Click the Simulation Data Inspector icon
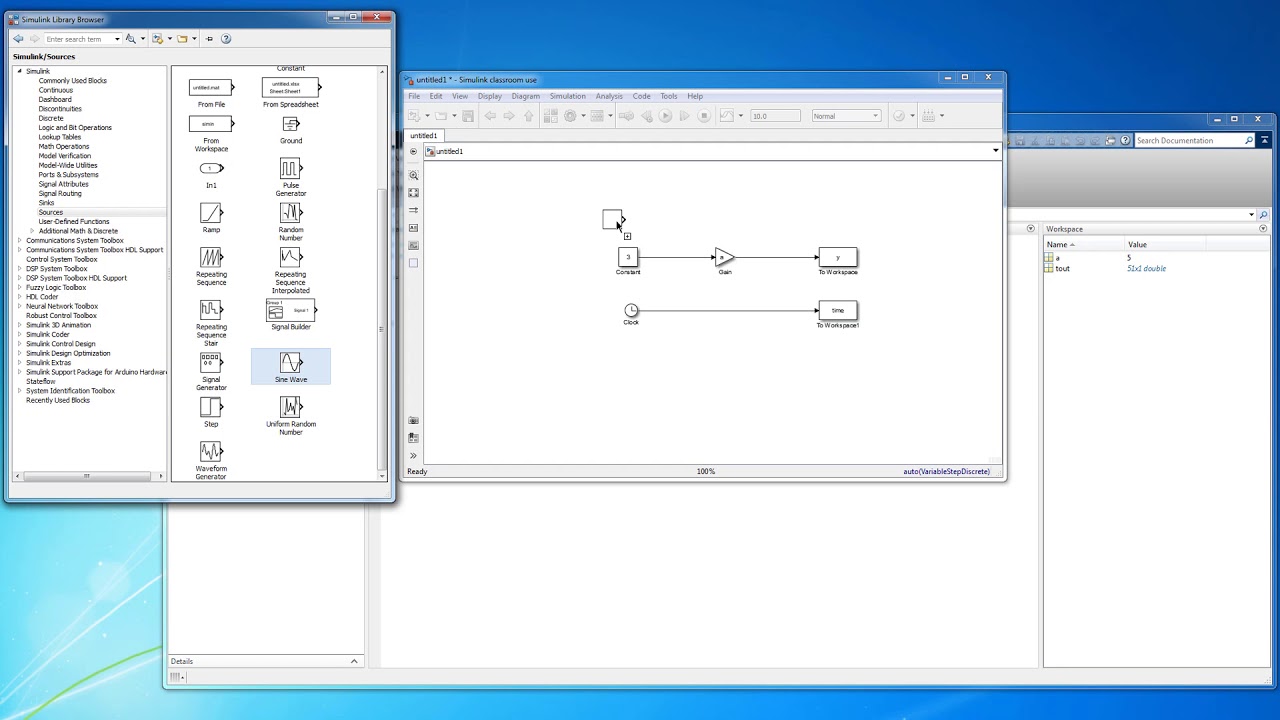The image size is (1280, 720). pyautogui.click(x=727, y=116)
